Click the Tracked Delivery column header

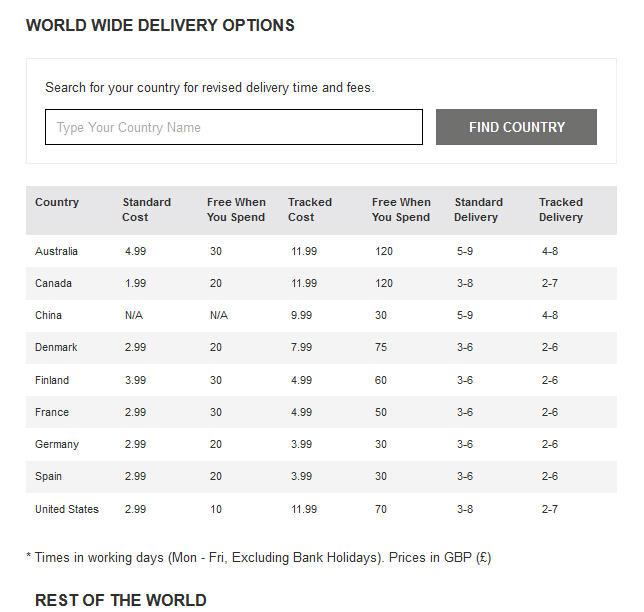[x=561, y=209]
